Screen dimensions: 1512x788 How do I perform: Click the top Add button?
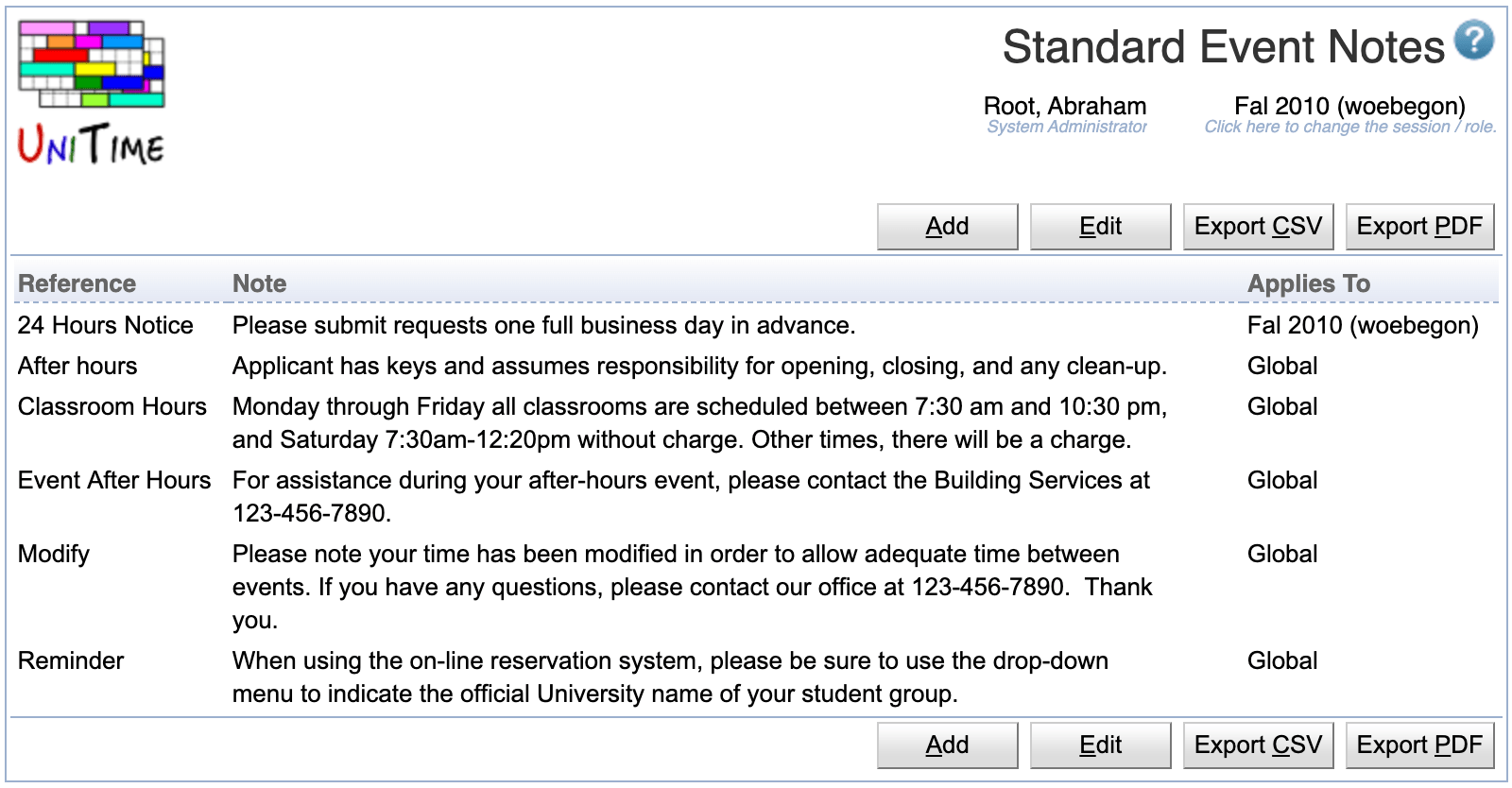[947, 227]
